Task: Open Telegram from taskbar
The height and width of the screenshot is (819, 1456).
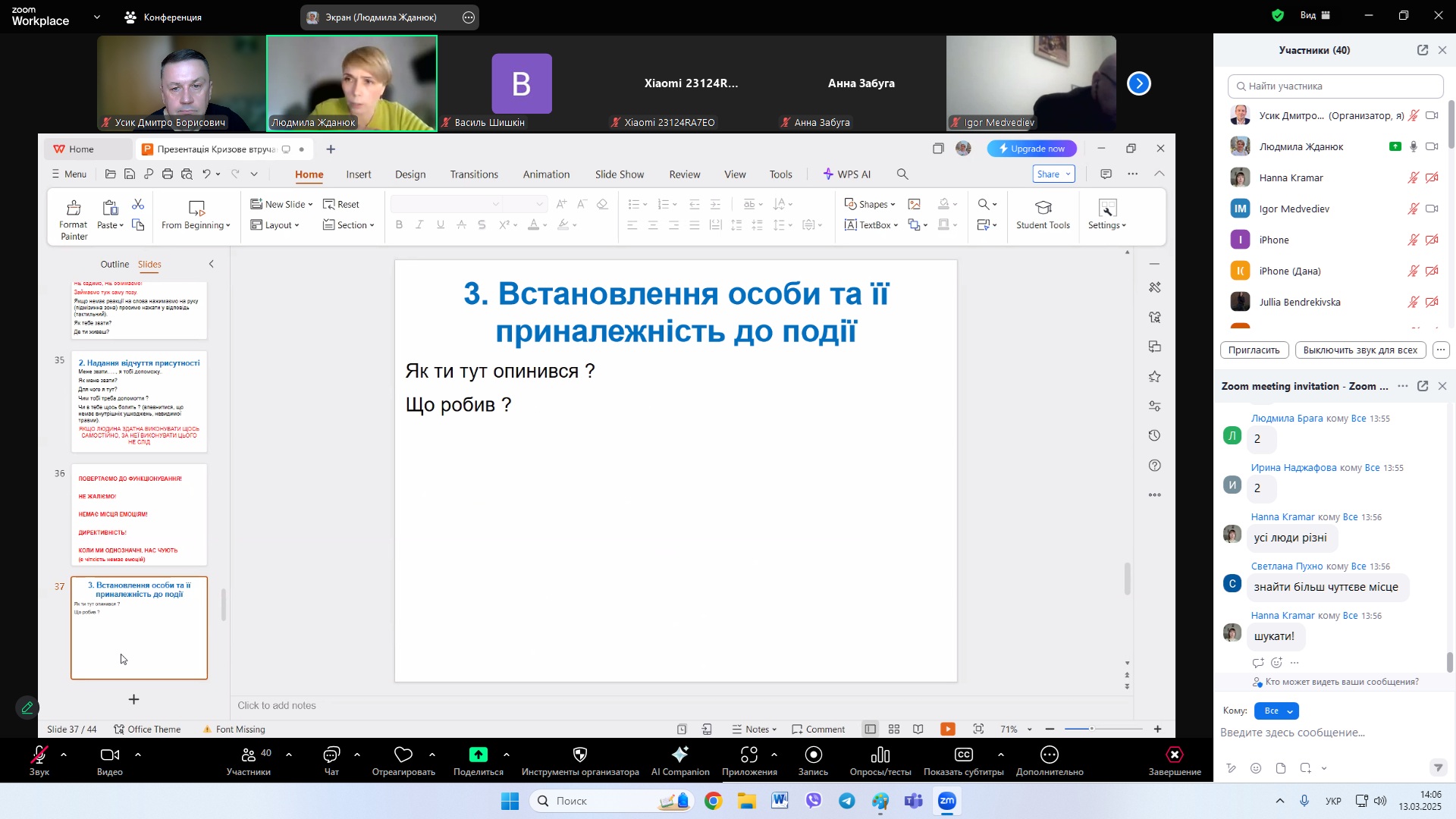Action: [x=847, y=802]
